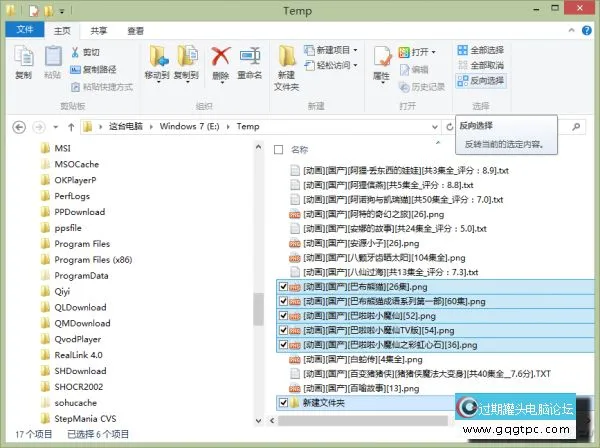Screen dimensions: 600x448
Task: Click Paste shortcut (粘贴快捷方式) item
Action: (x=102, y=87)
